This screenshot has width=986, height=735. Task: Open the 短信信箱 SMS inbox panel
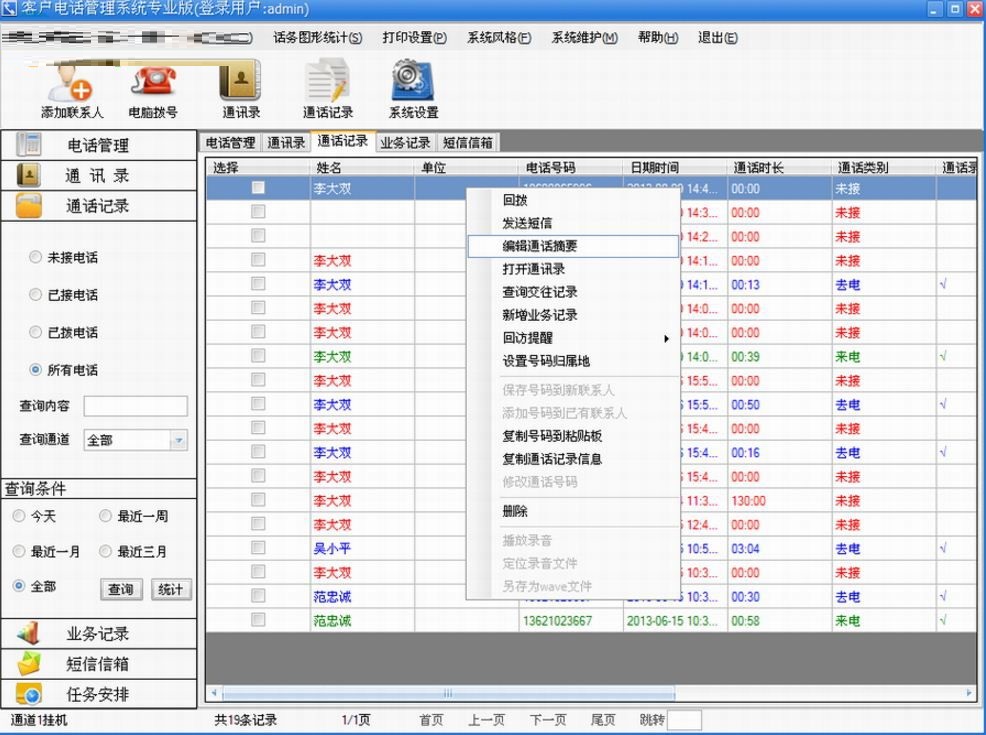coord(97,663)
